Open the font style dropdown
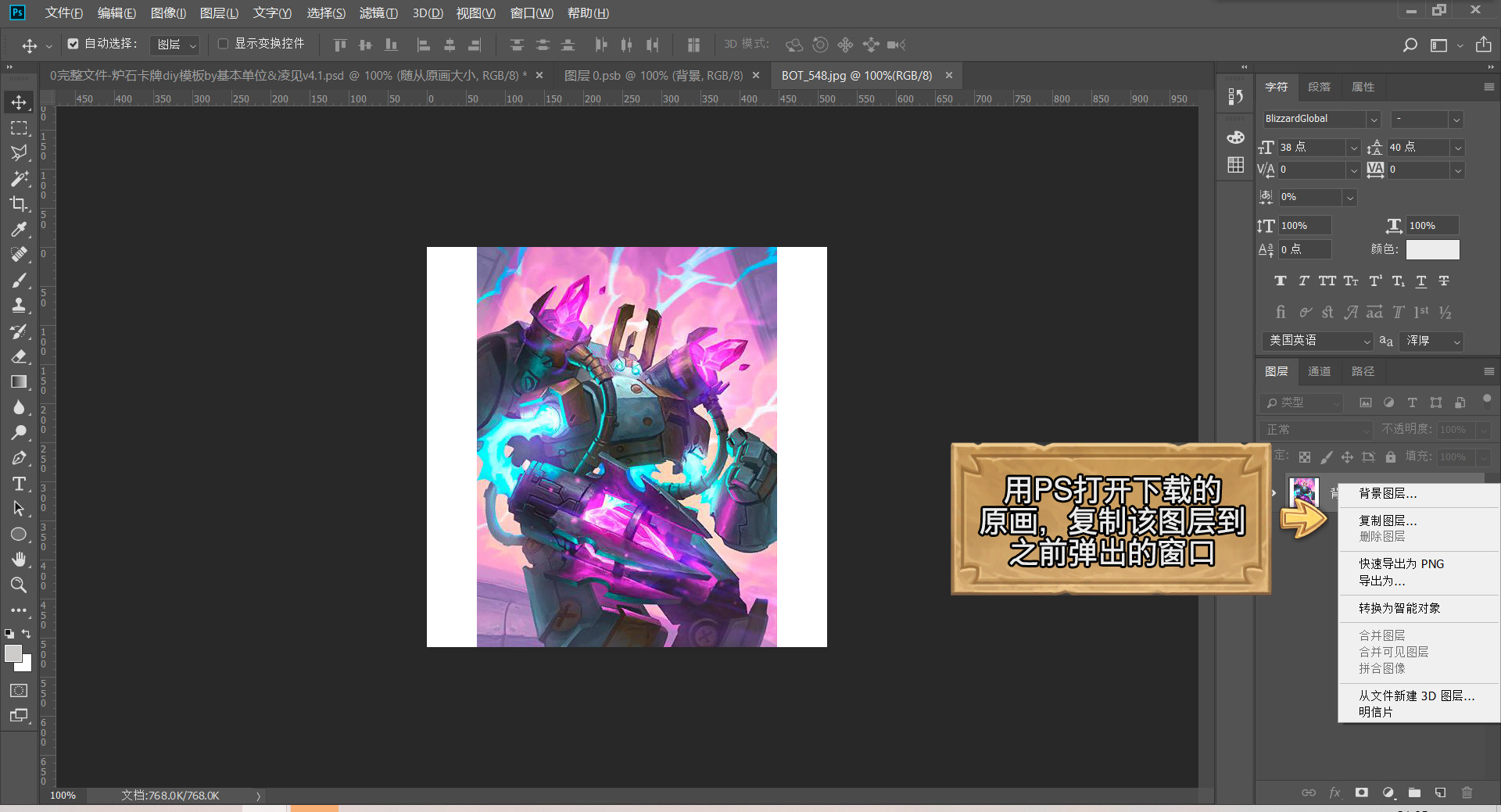The width and height of the screenshot is (1501, 812). (x=1456, y=119)
